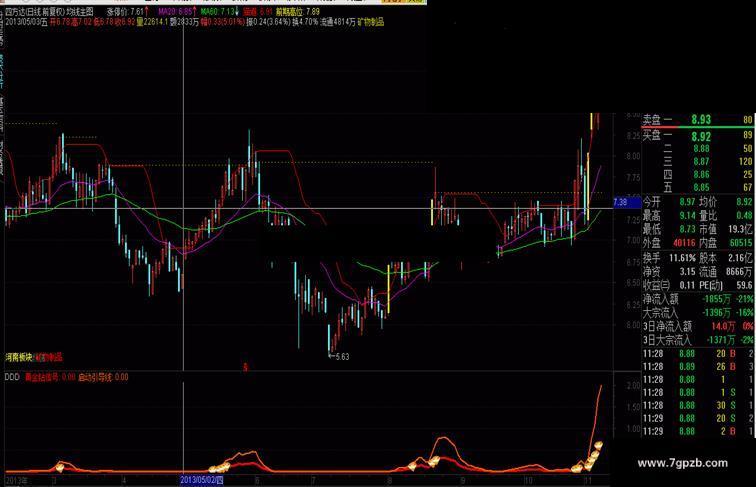Click the 换手 value 11.61%
The height and width of the screenshot is (487, 756).
click(x=682, y=258)
